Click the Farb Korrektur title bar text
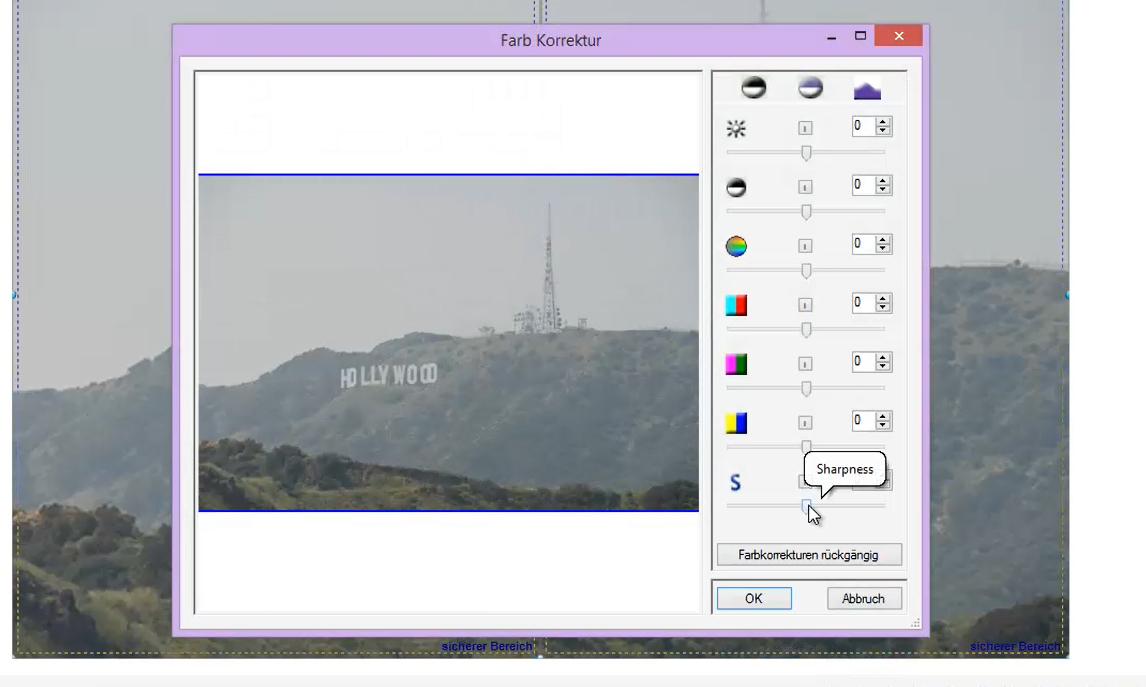 coord(551,40)
